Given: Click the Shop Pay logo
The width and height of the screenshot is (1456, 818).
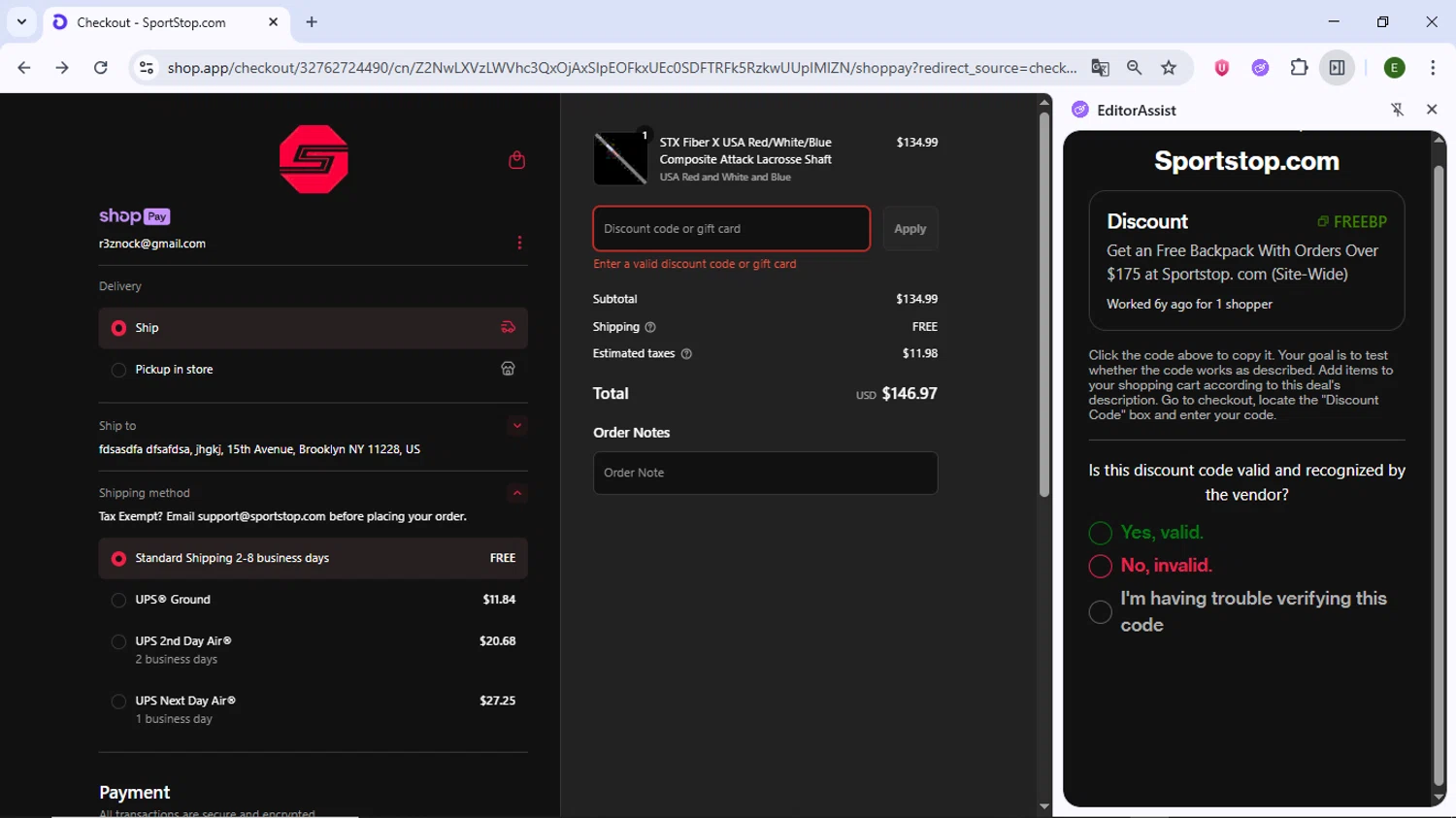Looking at the screenshot, I should point(134,215).
